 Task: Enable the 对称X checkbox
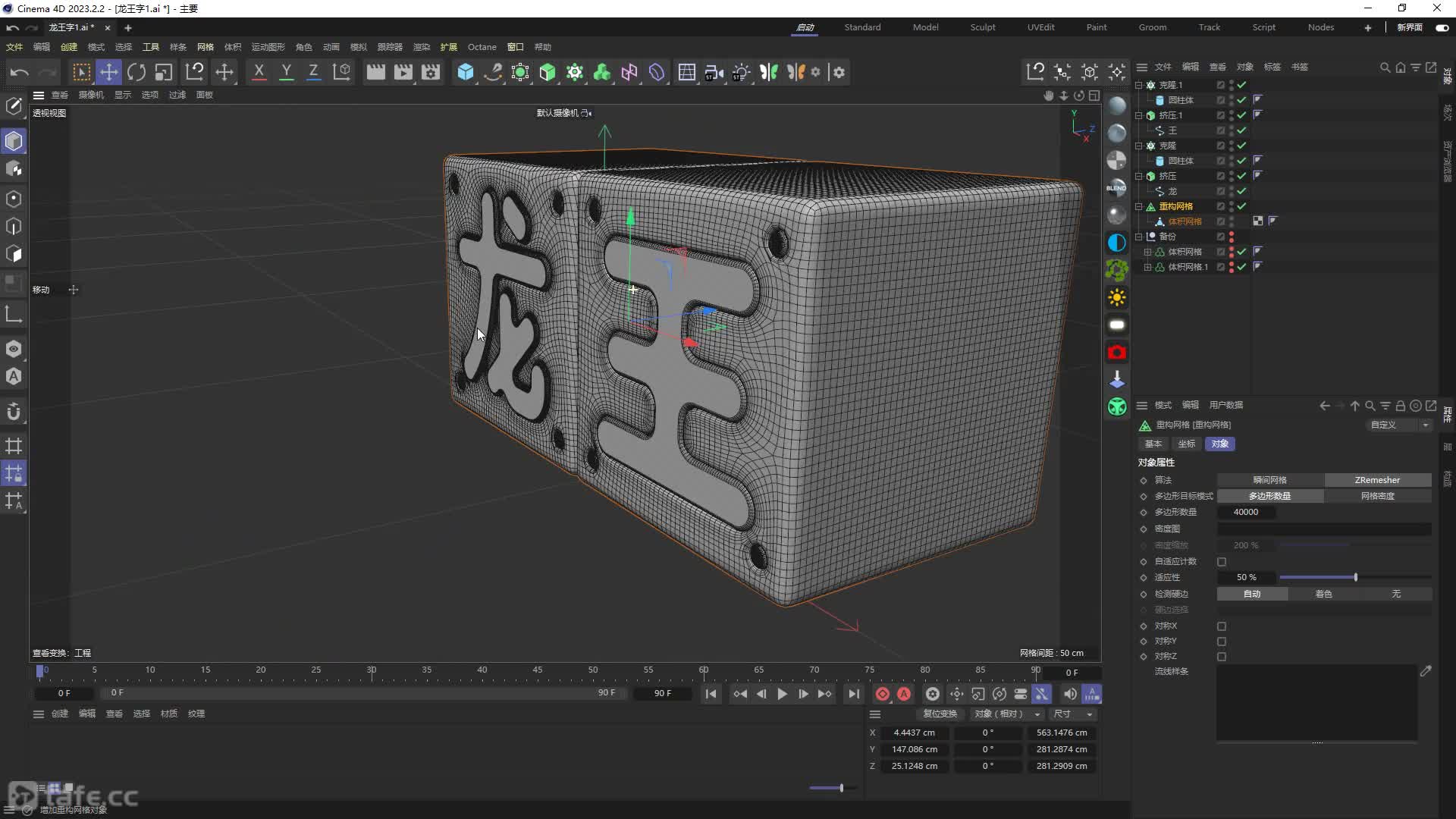pyautogui.click(x=1222, y=626)
